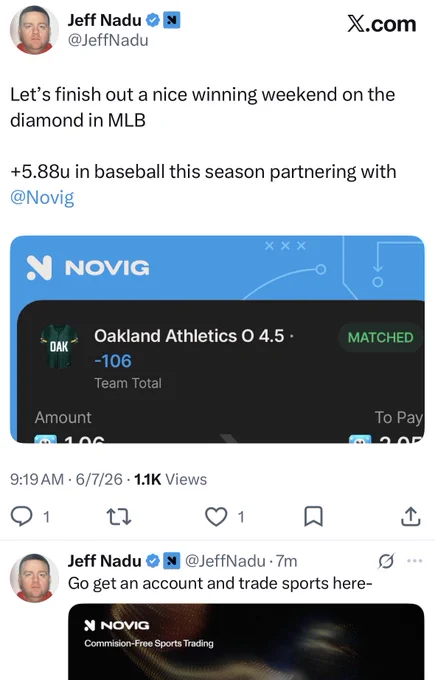Image resolution: width=435 pixels, height=680 pixels.
Task: Tap the MATCHED status badge
Action: pos(380,337)
